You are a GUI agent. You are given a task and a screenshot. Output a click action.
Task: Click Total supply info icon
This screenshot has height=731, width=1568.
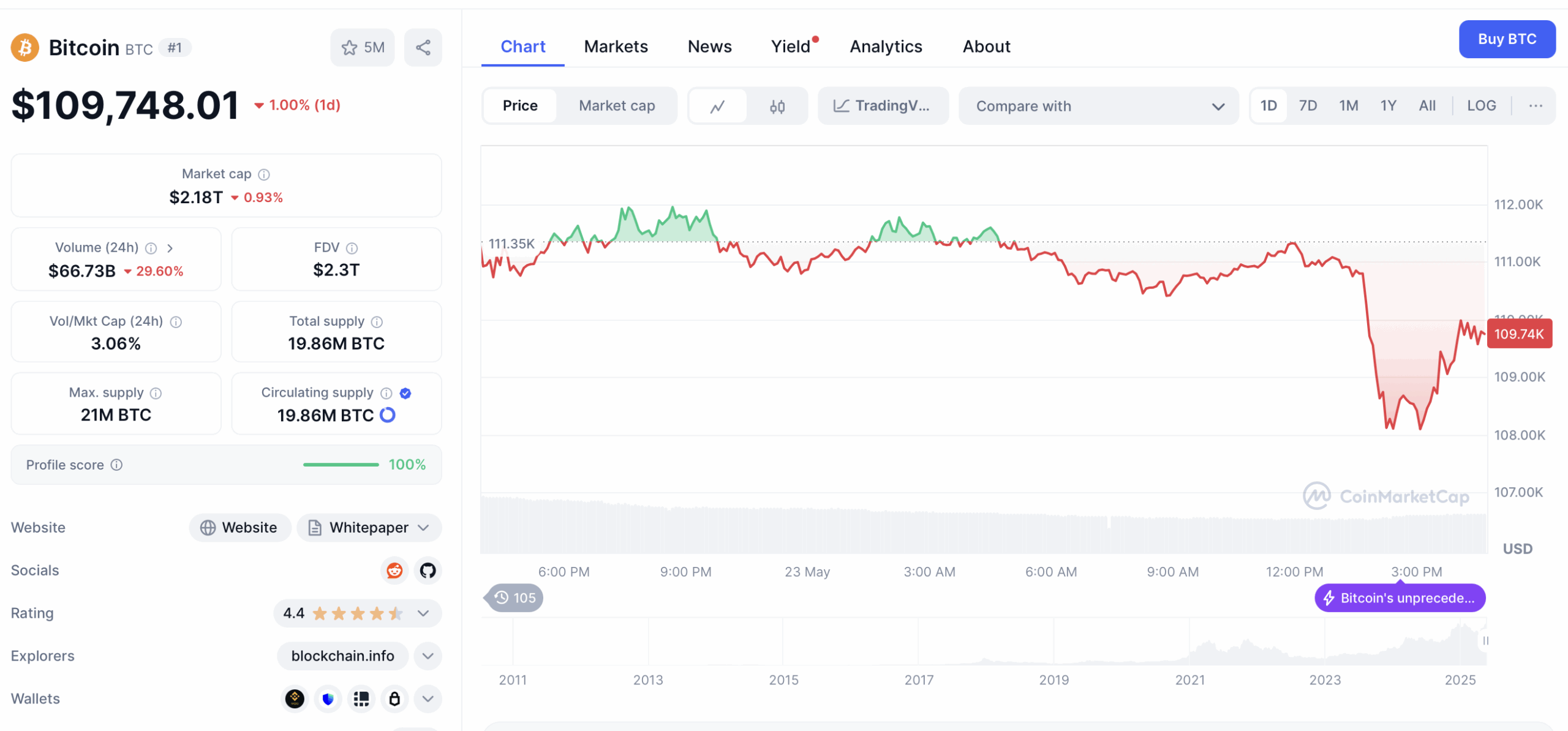click(x=377, y=322)
